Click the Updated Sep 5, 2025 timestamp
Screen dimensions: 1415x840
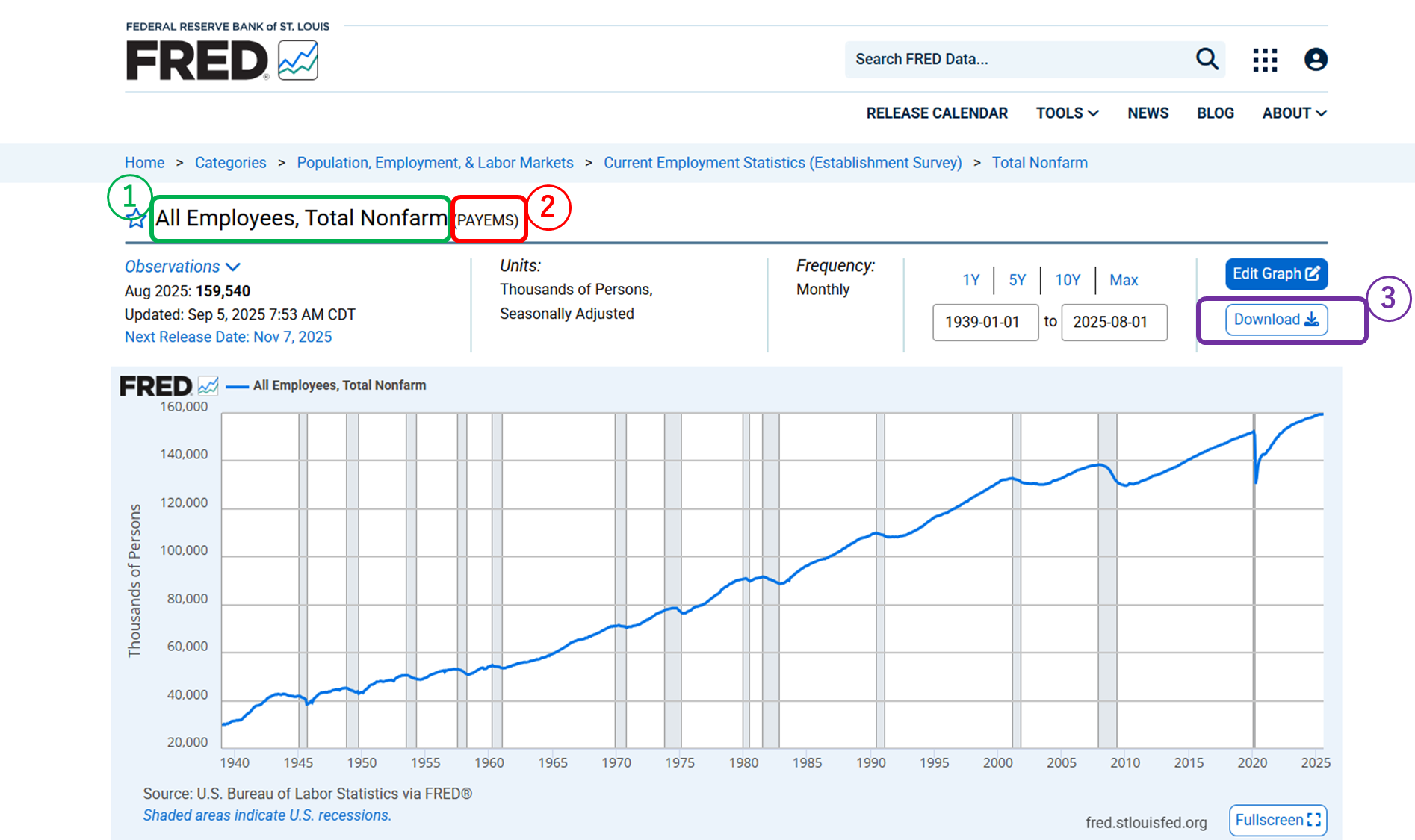pos(240,314)
